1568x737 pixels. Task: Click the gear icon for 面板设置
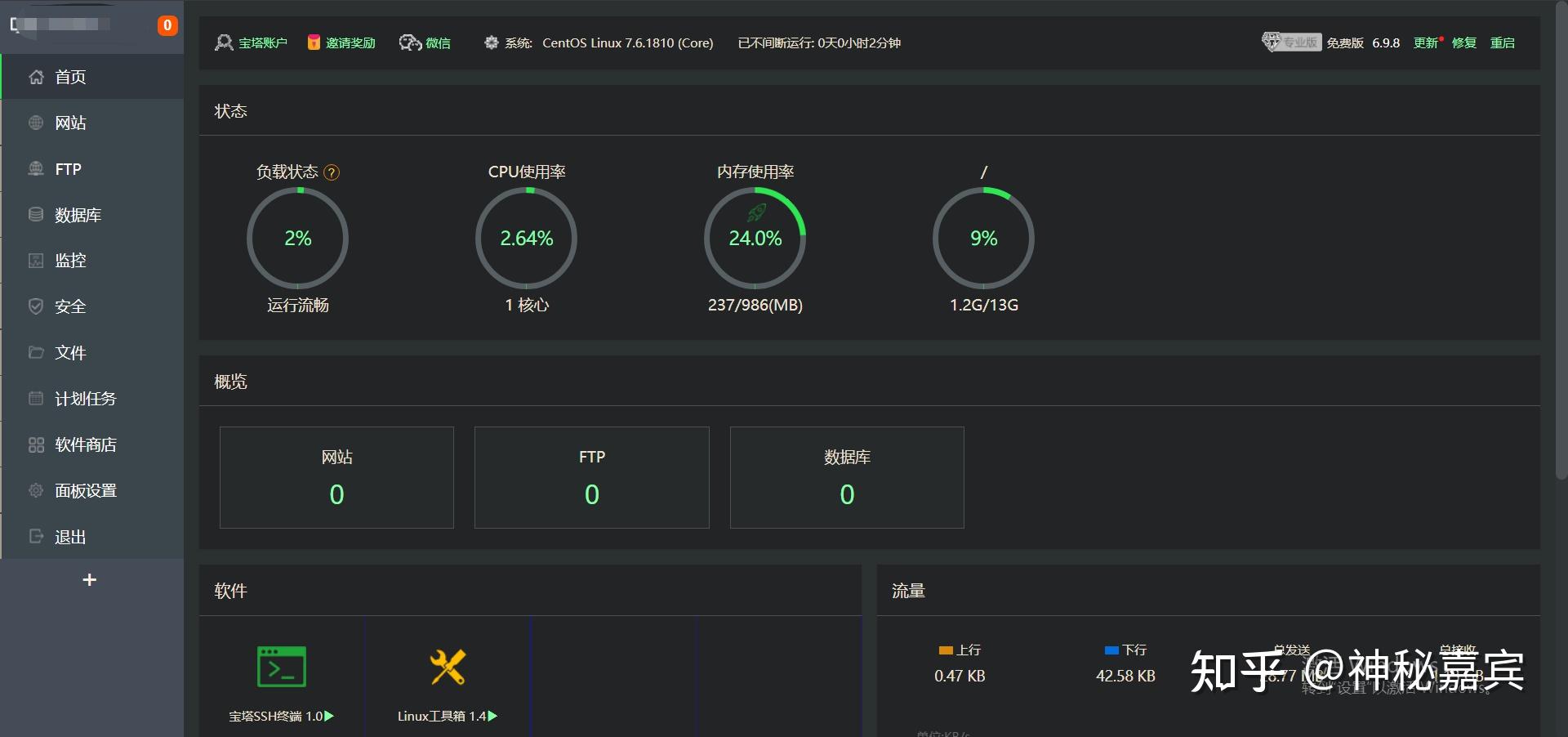pos(36,490)
